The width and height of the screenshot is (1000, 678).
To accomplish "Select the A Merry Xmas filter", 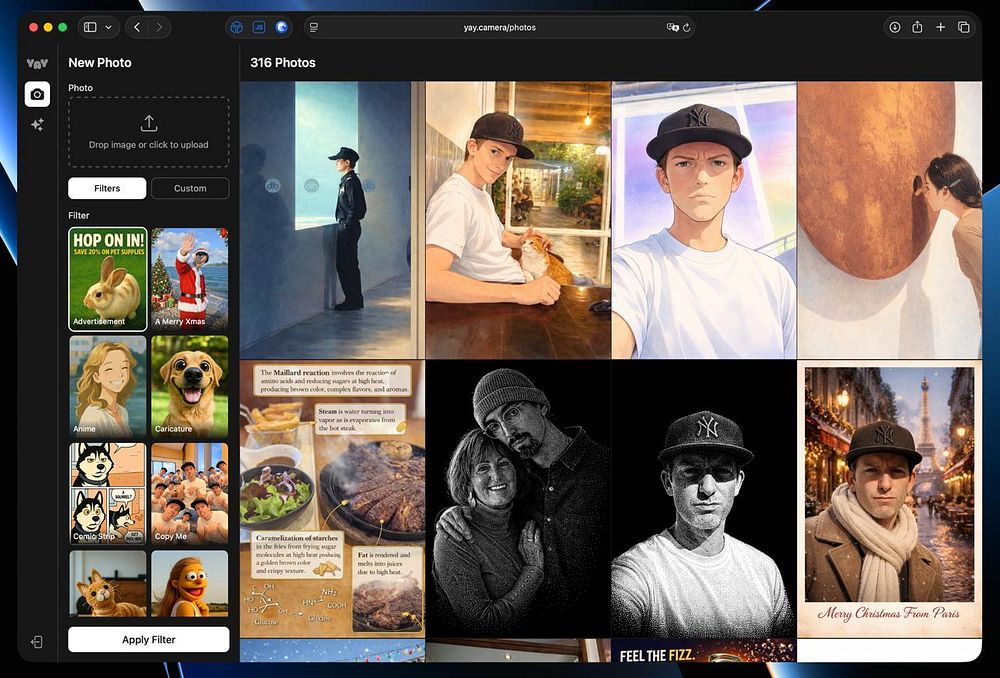I will pos(189,279).
